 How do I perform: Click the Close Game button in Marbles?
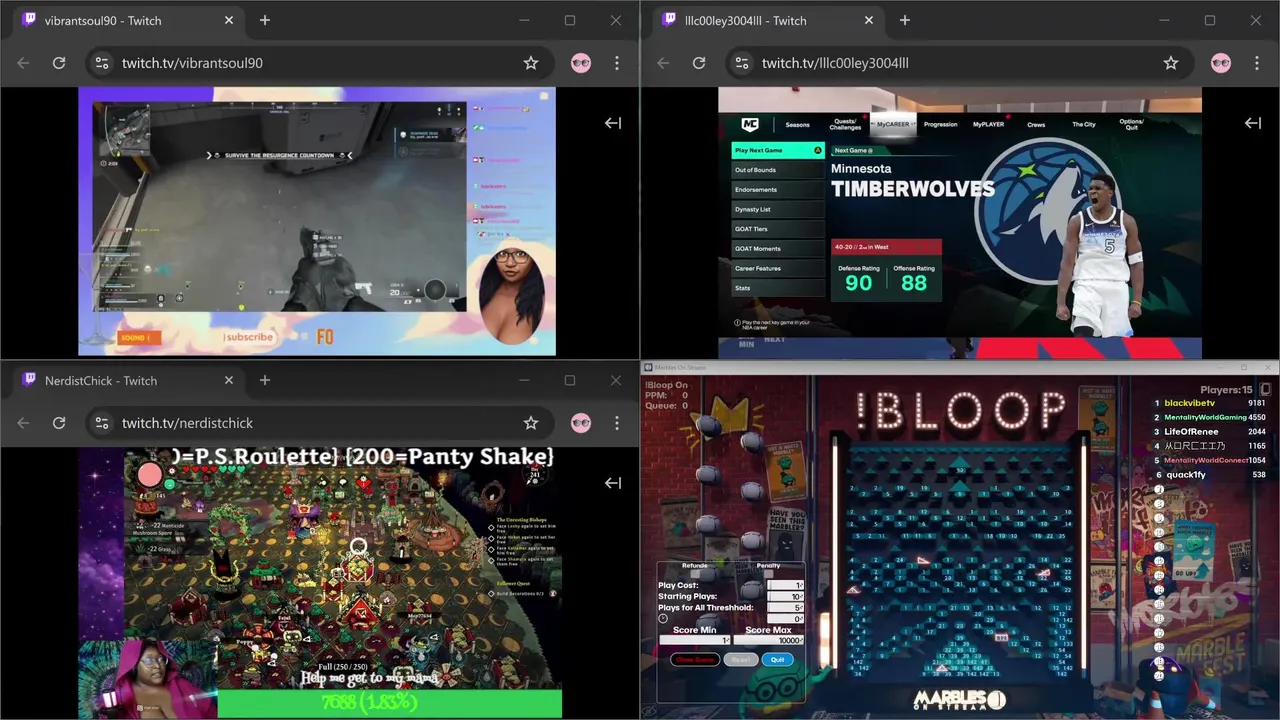pos(695,660)
